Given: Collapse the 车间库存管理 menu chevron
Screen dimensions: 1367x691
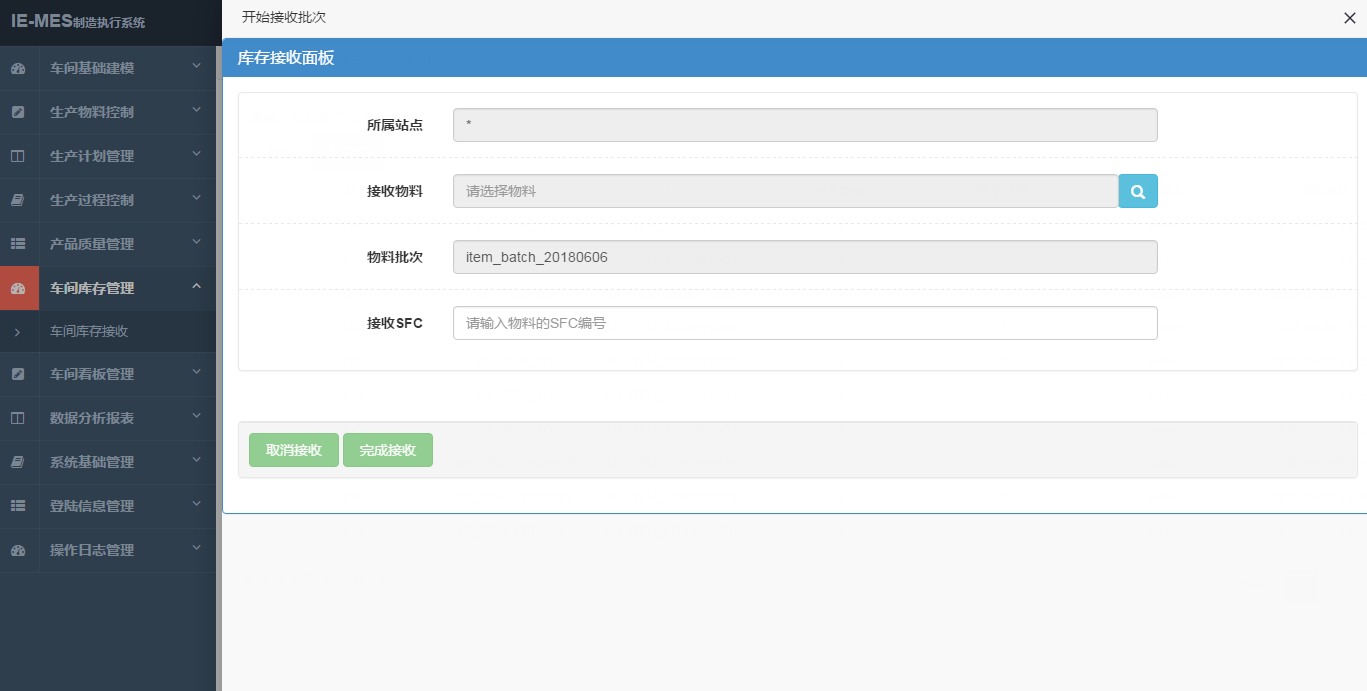Looking at the screenshot, I should [x=196, y=287].
